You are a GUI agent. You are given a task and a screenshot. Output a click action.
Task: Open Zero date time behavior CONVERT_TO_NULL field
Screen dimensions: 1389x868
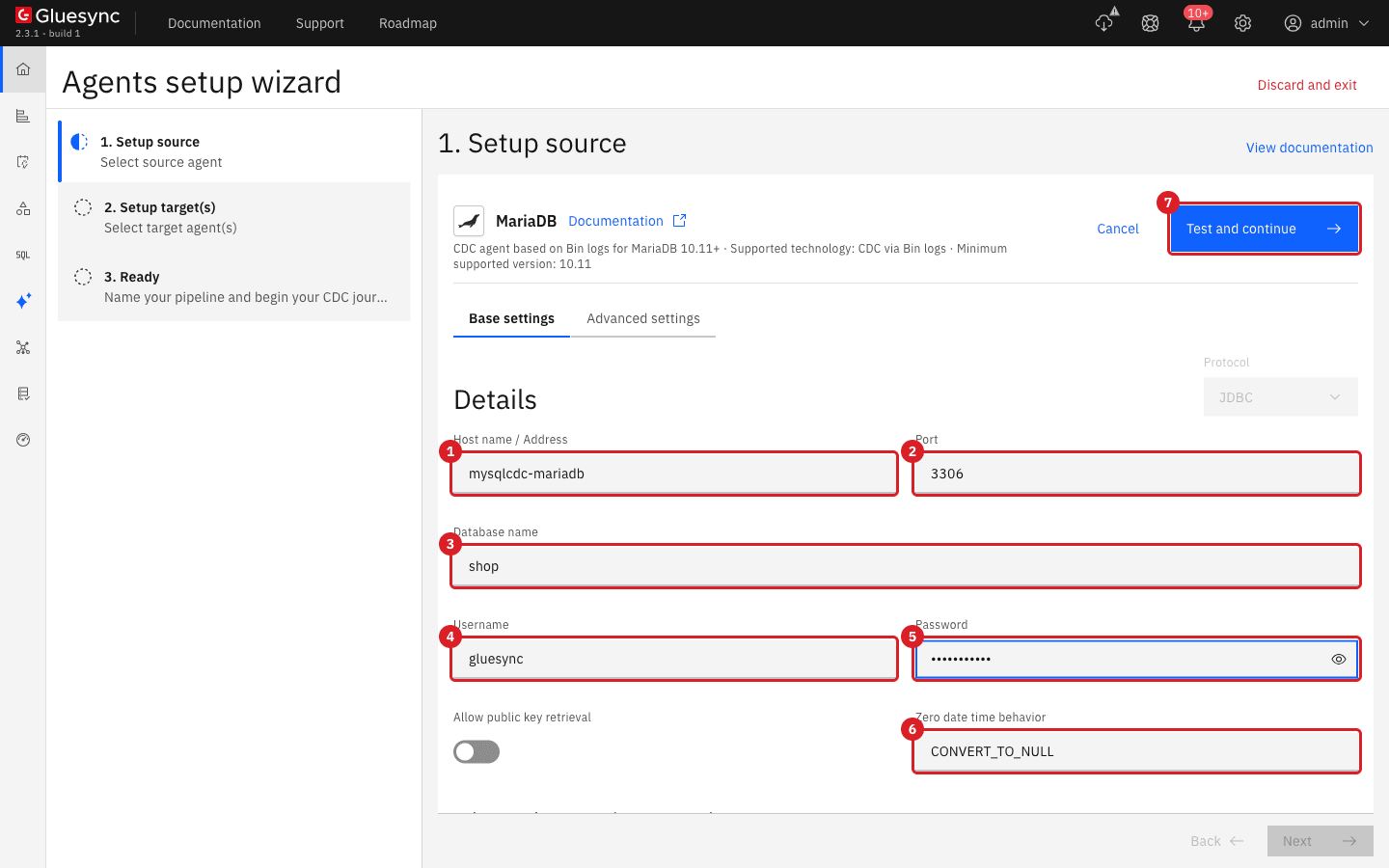coord(1136,751)
